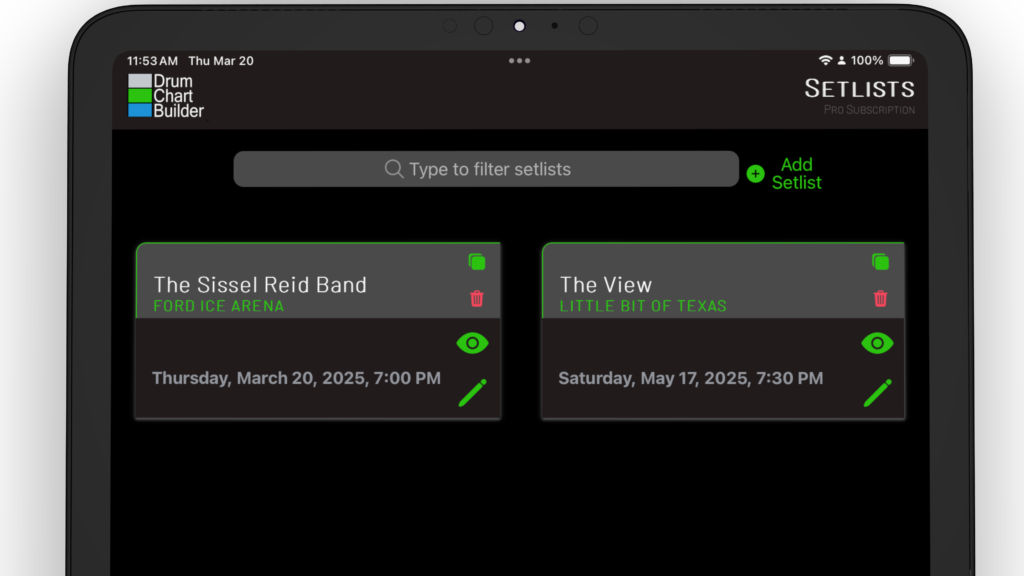This screenshot has height=576, width=1024.
Task: View The Sissel Reid Band setlist eye
Action: 472,343
